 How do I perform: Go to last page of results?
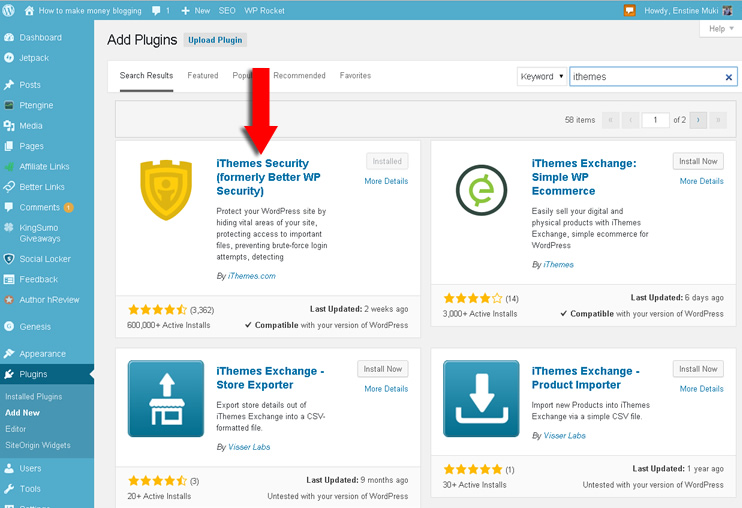(718, 120)
